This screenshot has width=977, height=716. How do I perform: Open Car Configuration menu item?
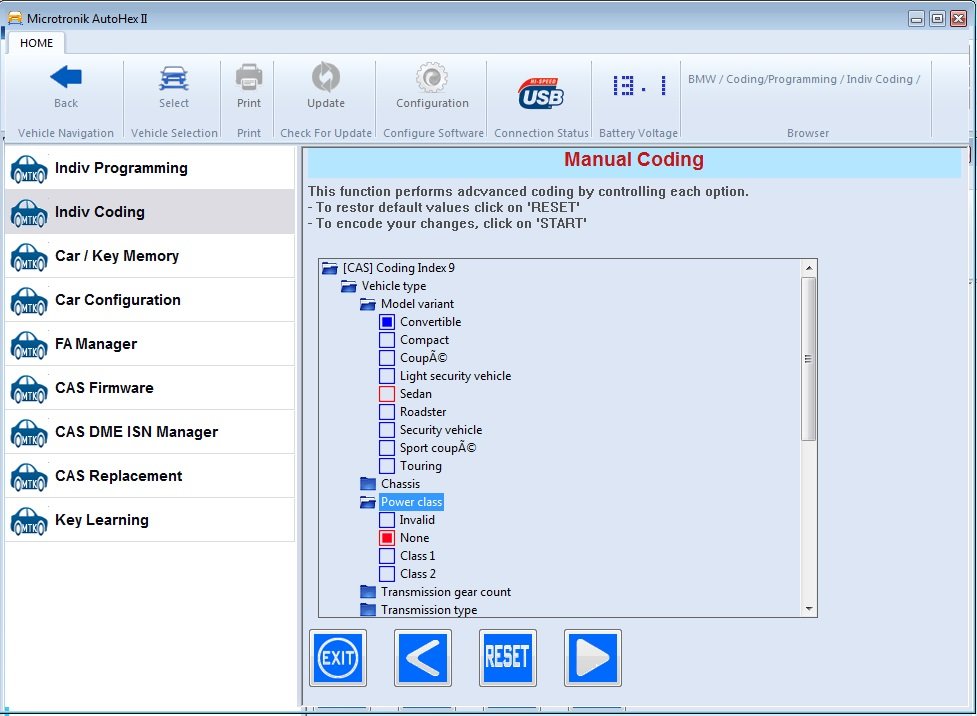[x=150, y=300]
